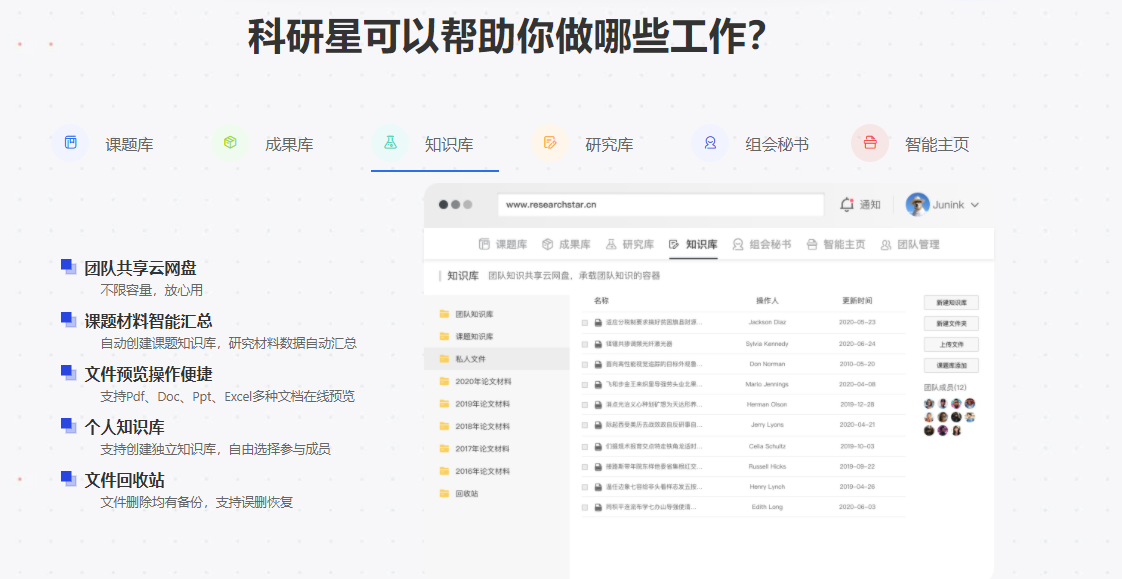Click the red 智能主页 feature icon

870,143
